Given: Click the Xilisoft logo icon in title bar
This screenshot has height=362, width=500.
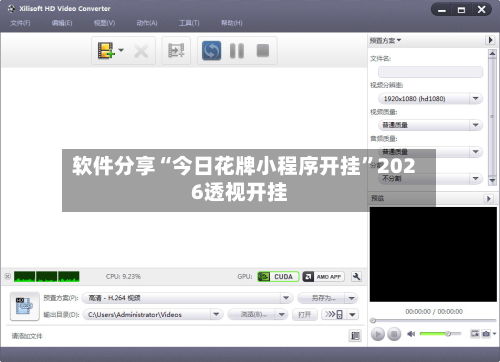Looking at the screenshot, I should coord(11,9).
